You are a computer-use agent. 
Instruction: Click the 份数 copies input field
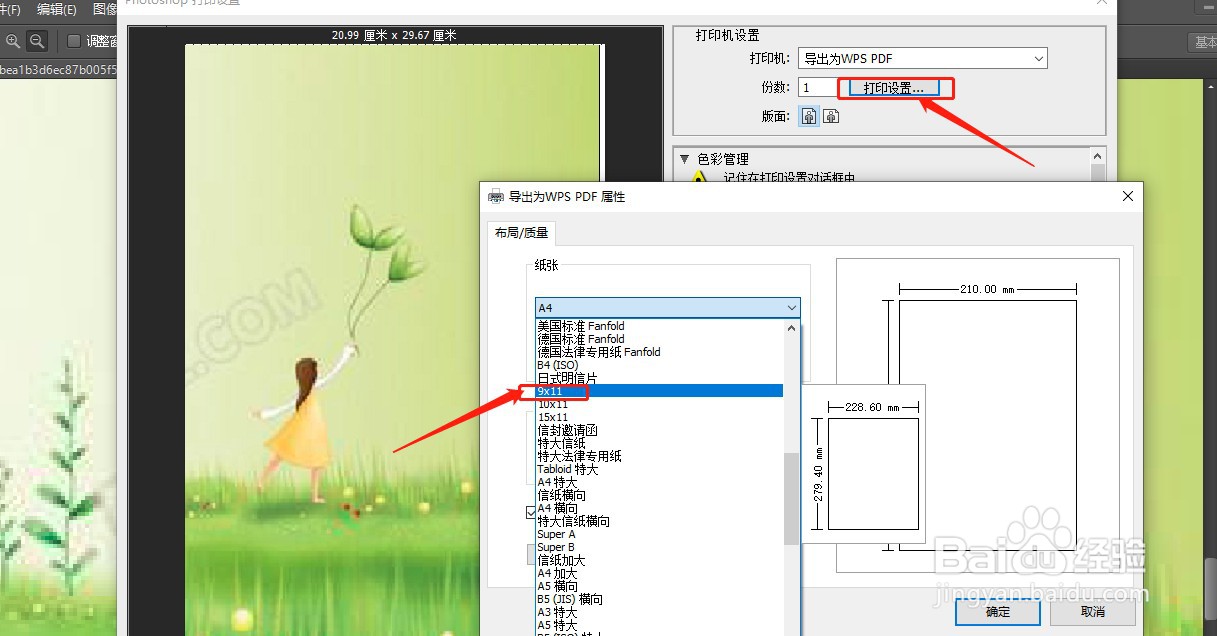[x=817, y=87]
